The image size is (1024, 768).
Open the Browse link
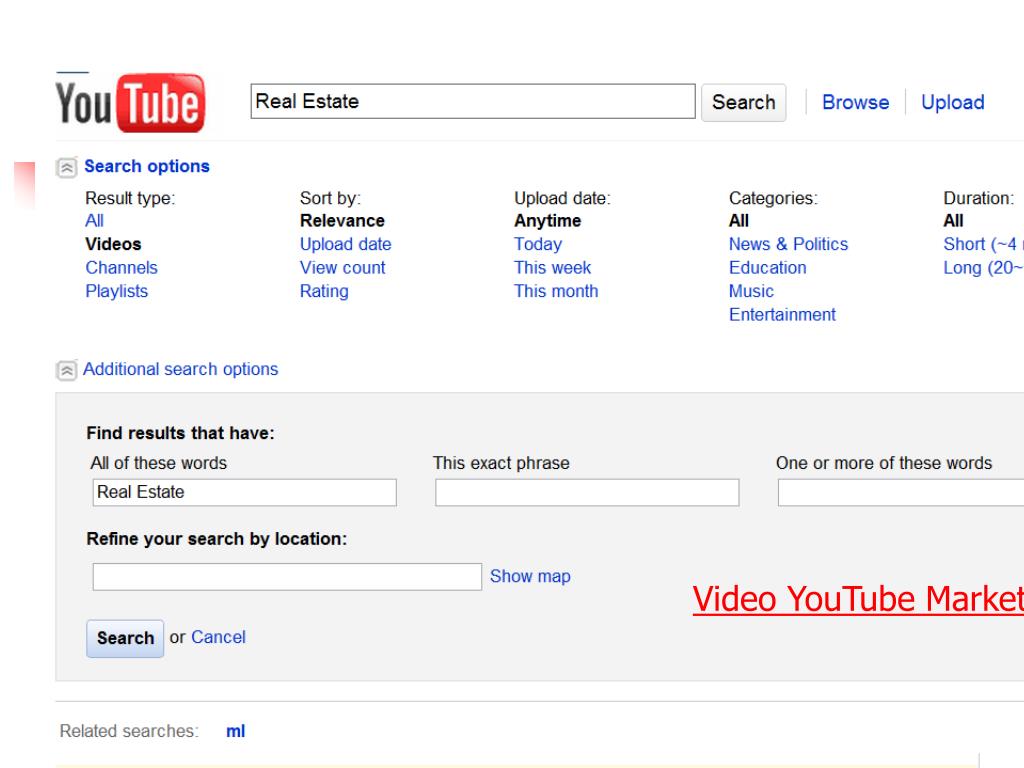[x=856, y=103]
